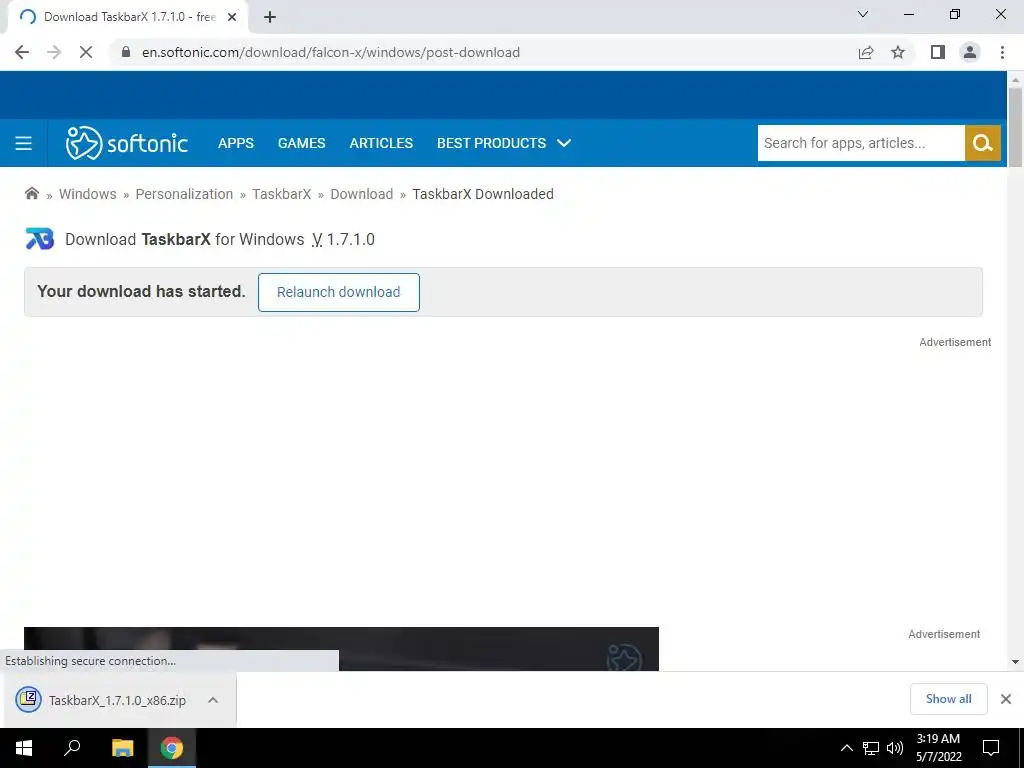Viewport: 1024px width, 768px height.
Task: Click Relaunch download button
Action: pyautogui.click(x=338, y=292)
